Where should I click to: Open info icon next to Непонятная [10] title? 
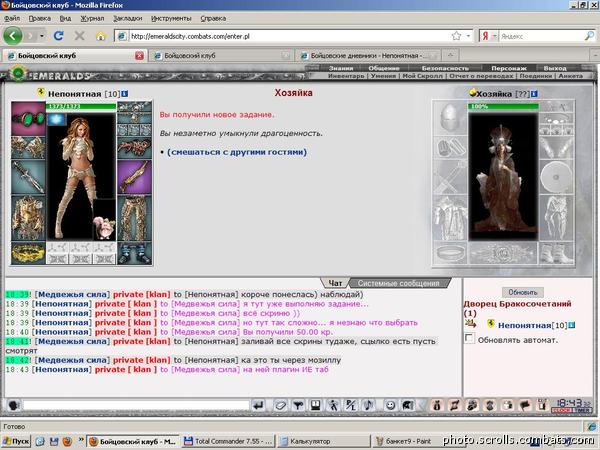[125, 94]
